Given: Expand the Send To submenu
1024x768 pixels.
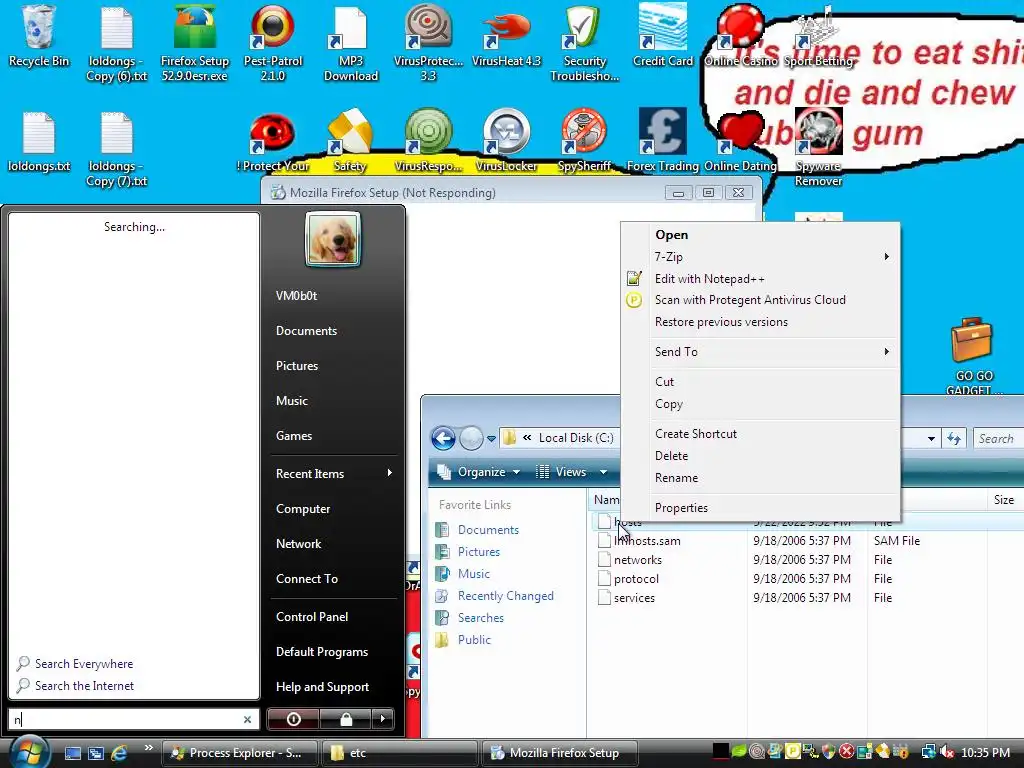Looking at the screenshot, I should (760, 351).
